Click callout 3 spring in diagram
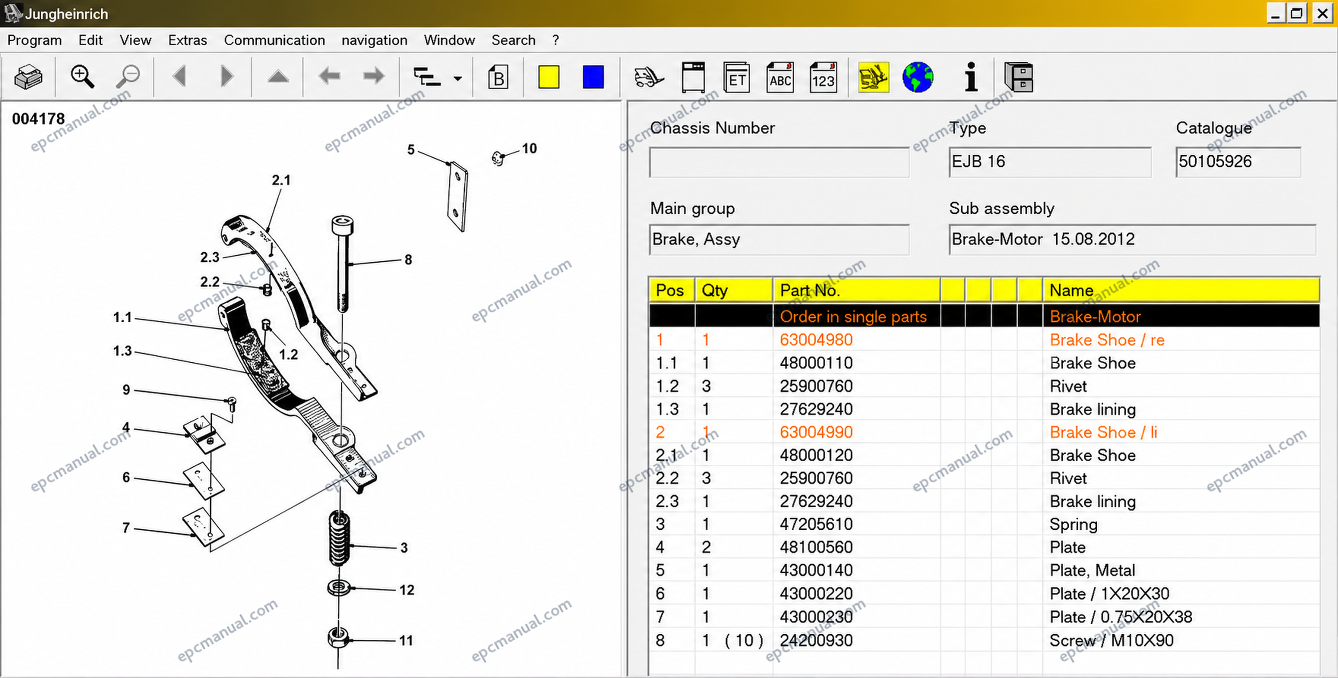 tap(404, 548)
